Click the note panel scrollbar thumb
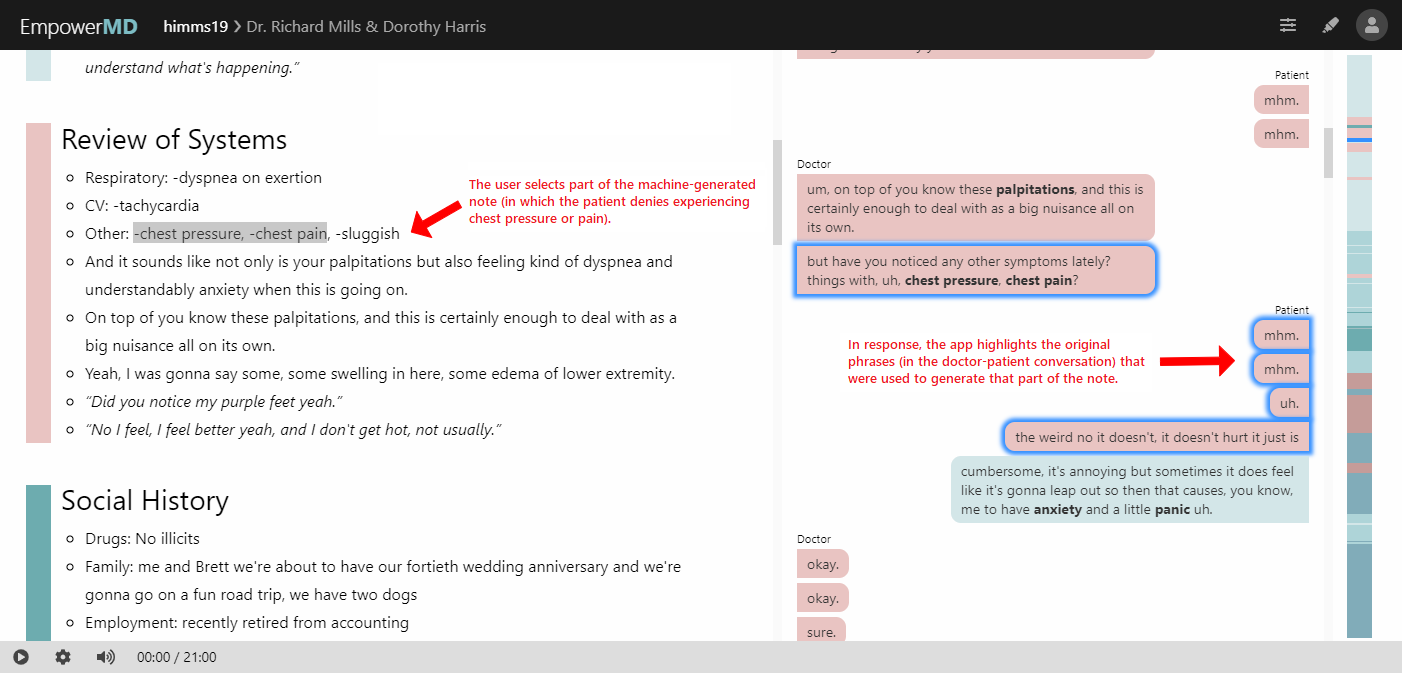1402x673 pixels. pyautogui.click(x=777, y=192)
